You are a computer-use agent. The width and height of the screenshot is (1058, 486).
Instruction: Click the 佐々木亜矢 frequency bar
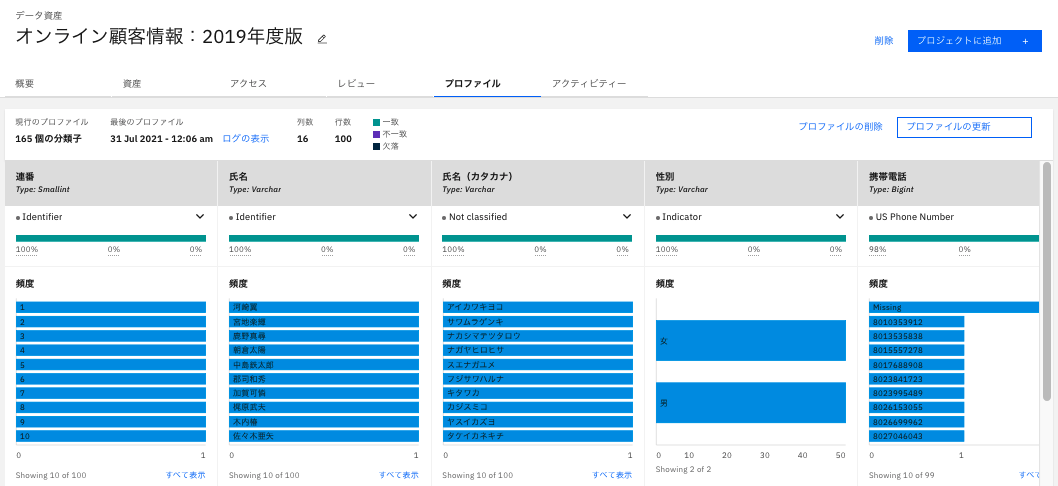(324, 436)
